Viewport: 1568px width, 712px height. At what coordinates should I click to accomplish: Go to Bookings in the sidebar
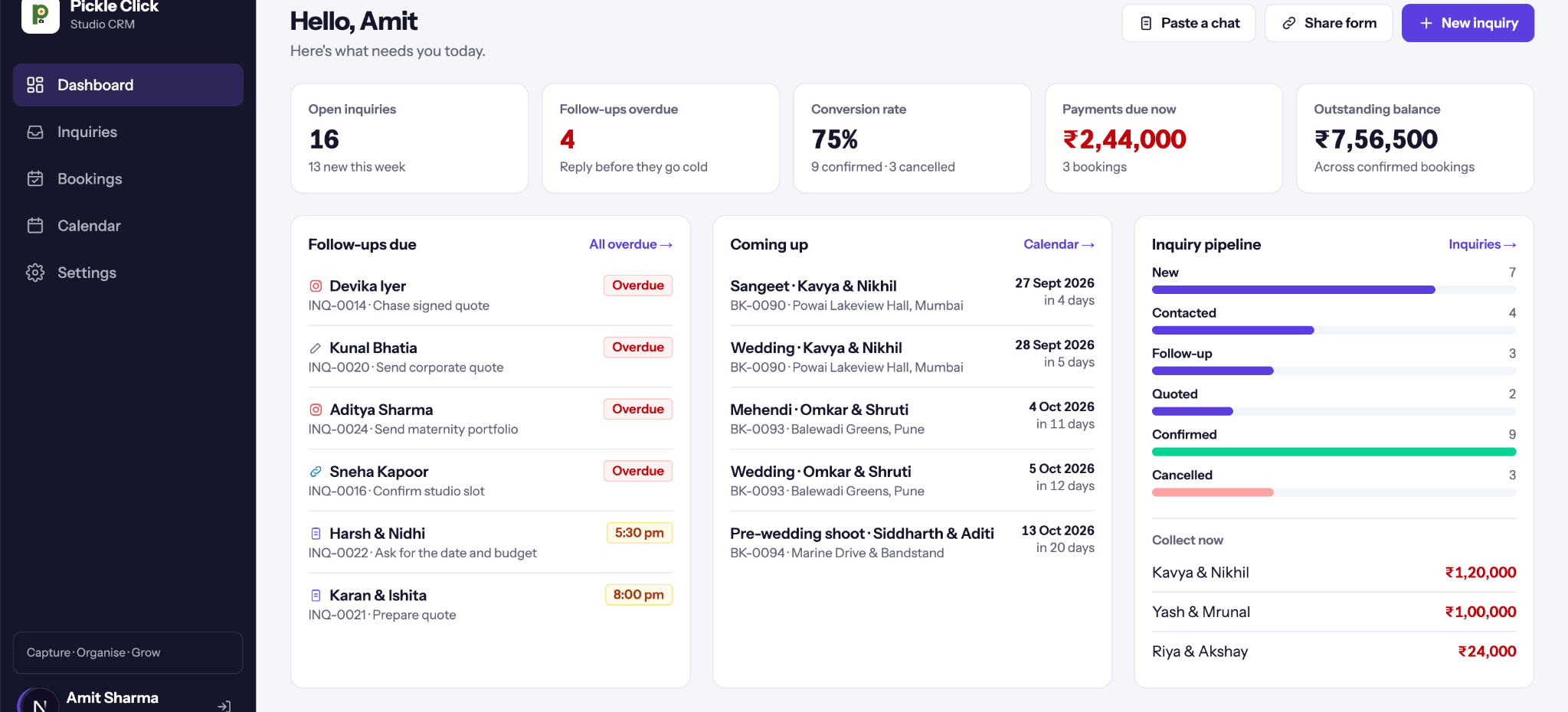[128, 178]
